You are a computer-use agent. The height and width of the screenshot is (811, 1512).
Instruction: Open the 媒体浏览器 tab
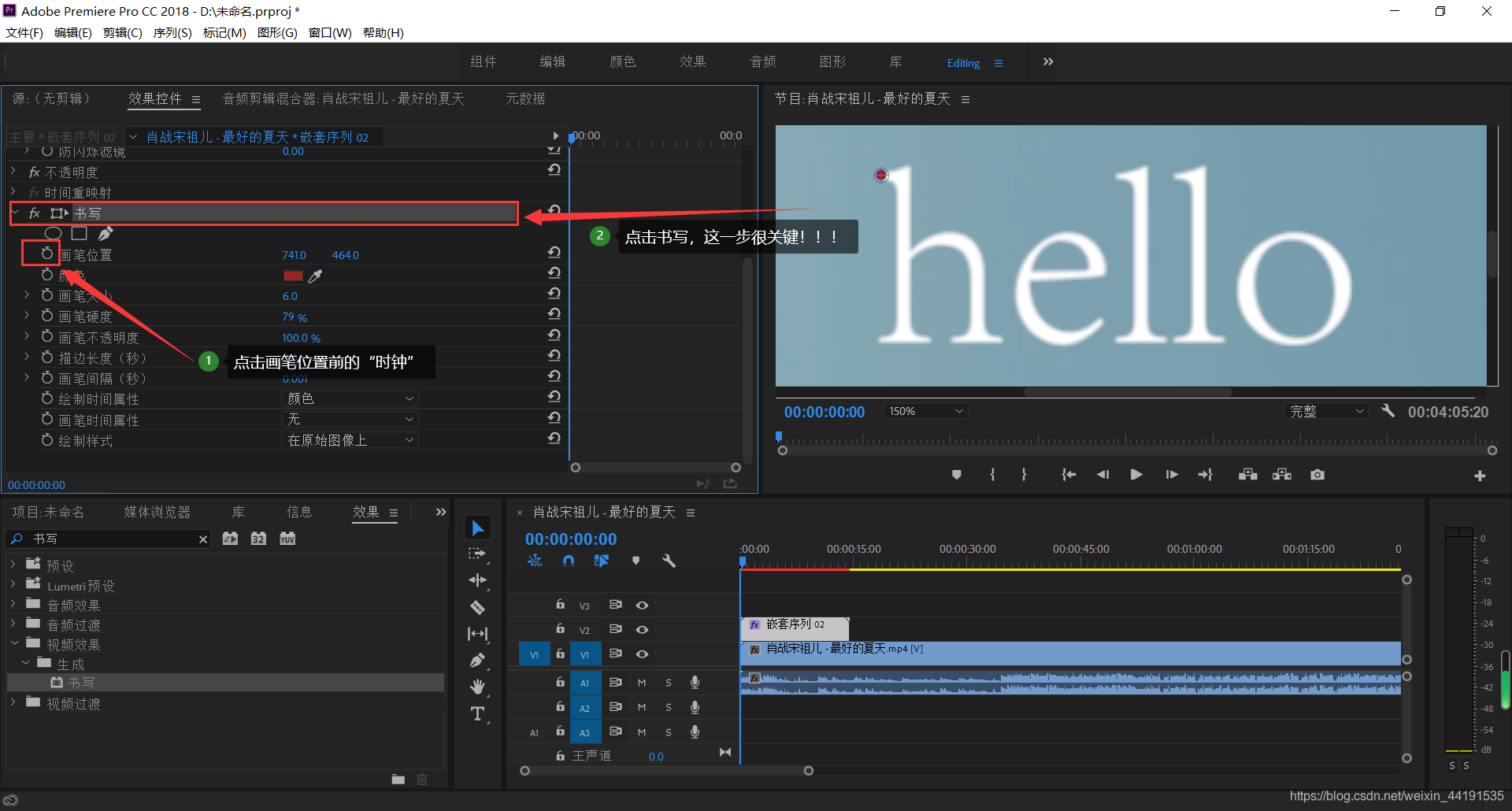[157, 512]
